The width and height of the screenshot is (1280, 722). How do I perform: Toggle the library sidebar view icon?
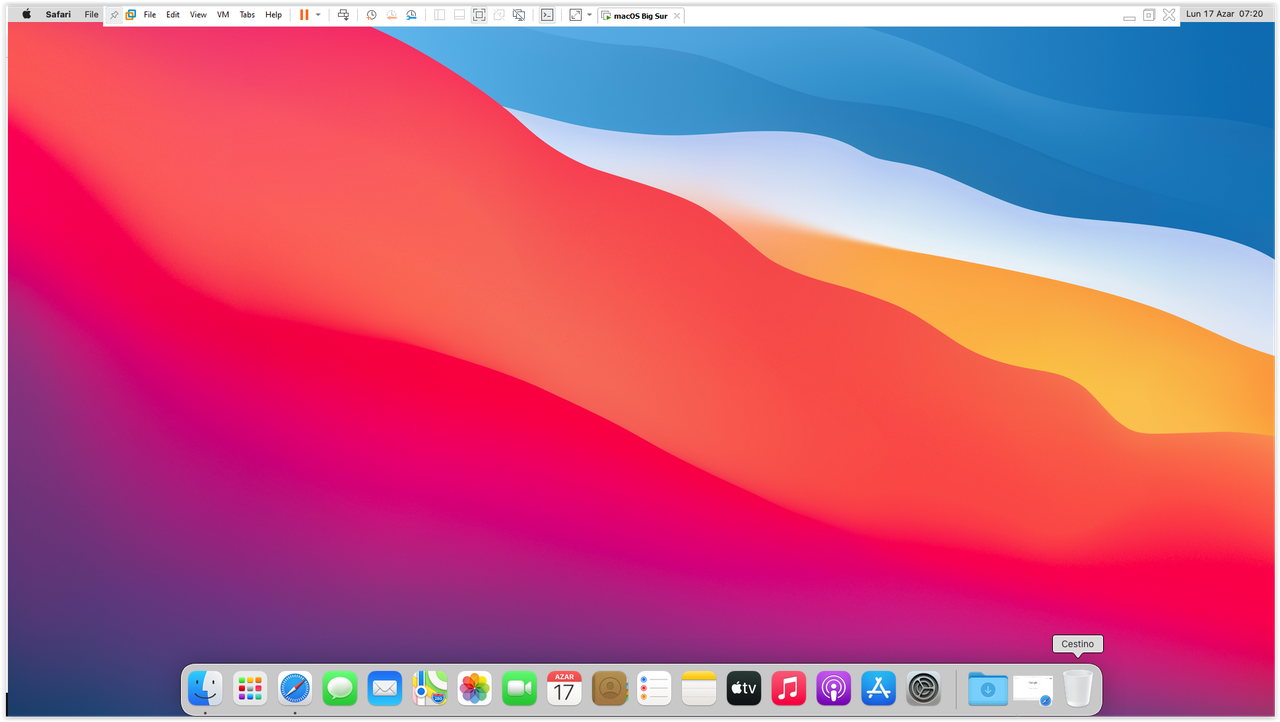(439, 15)
